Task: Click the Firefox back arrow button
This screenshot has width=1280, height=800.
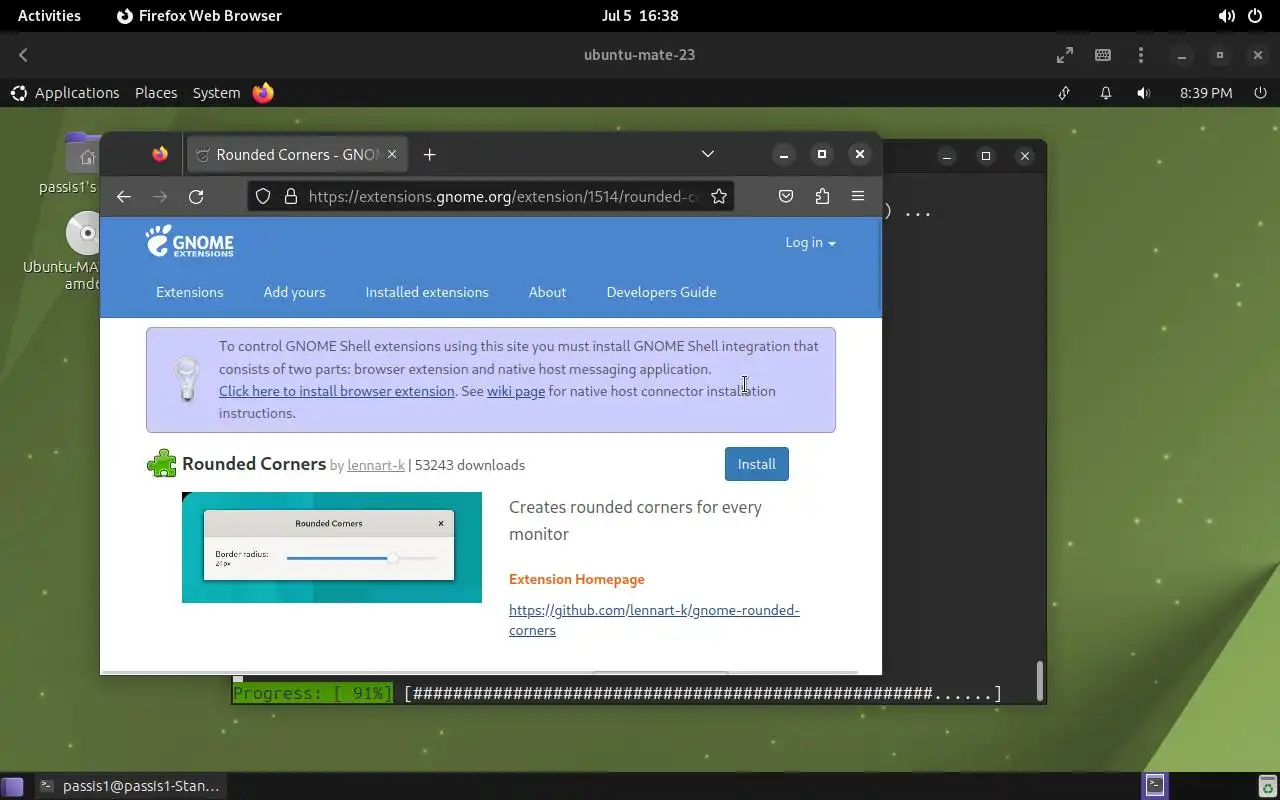Action: 124,196
